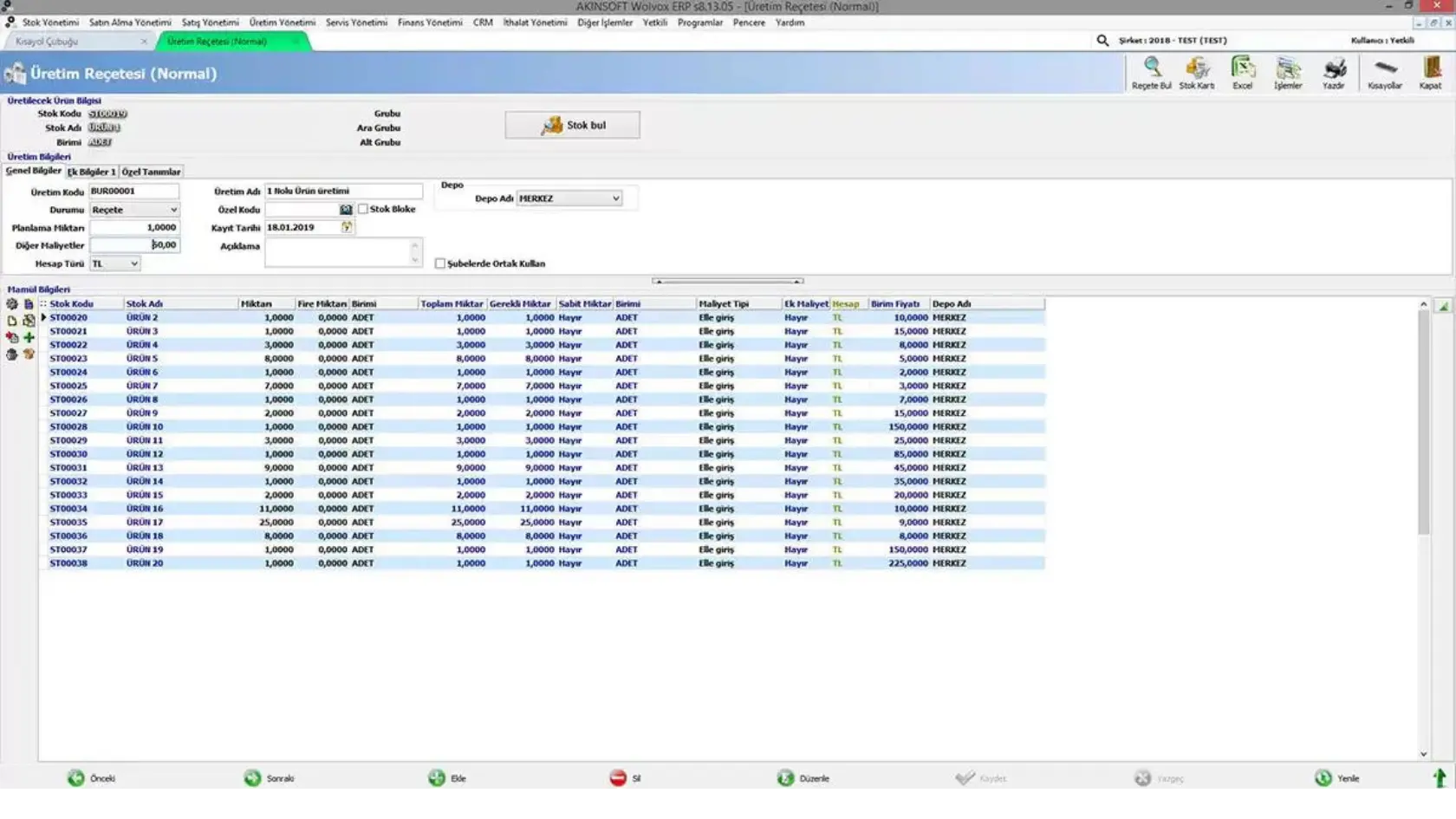The height and width of the screenshot is (819, 1456).
Task: Switch to Özel Tanımlar tab
Action: [x=151, y=172]
